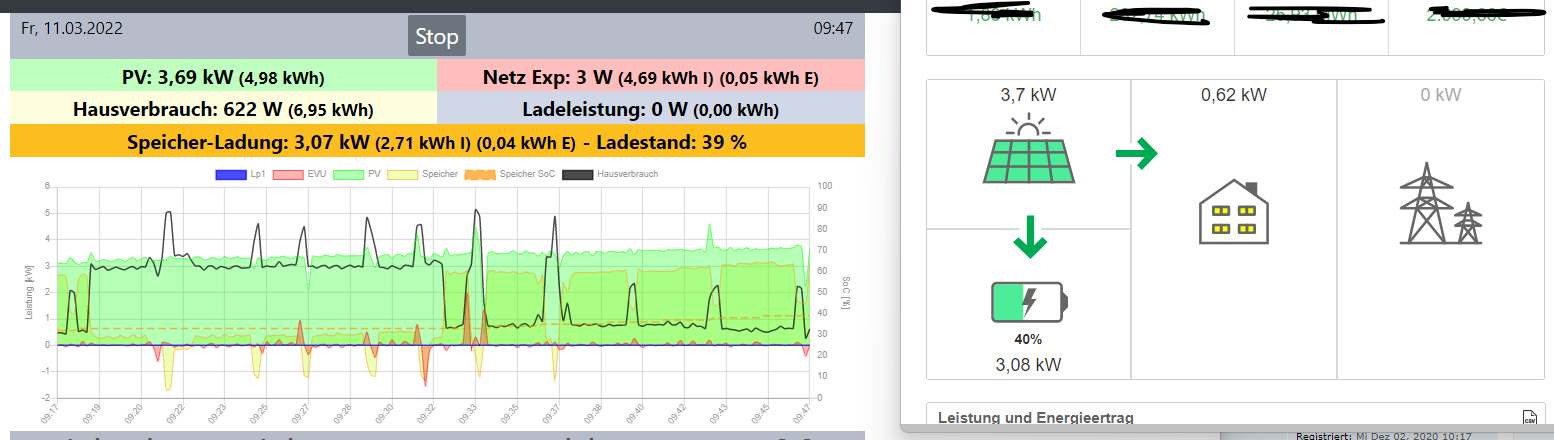Click the Hausverbrauch 622 W field

click(x=223, y=109)
